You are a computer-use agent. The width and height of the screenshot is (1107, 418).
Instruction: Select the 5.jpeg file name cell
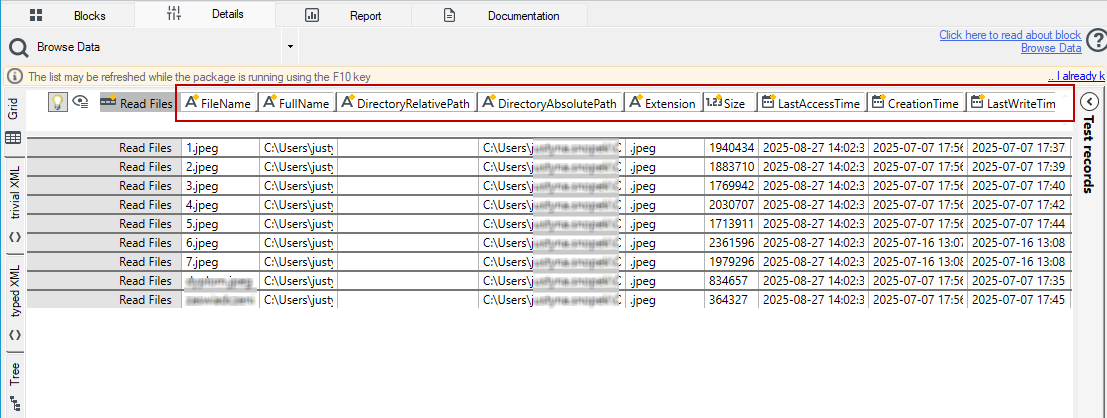220,224
